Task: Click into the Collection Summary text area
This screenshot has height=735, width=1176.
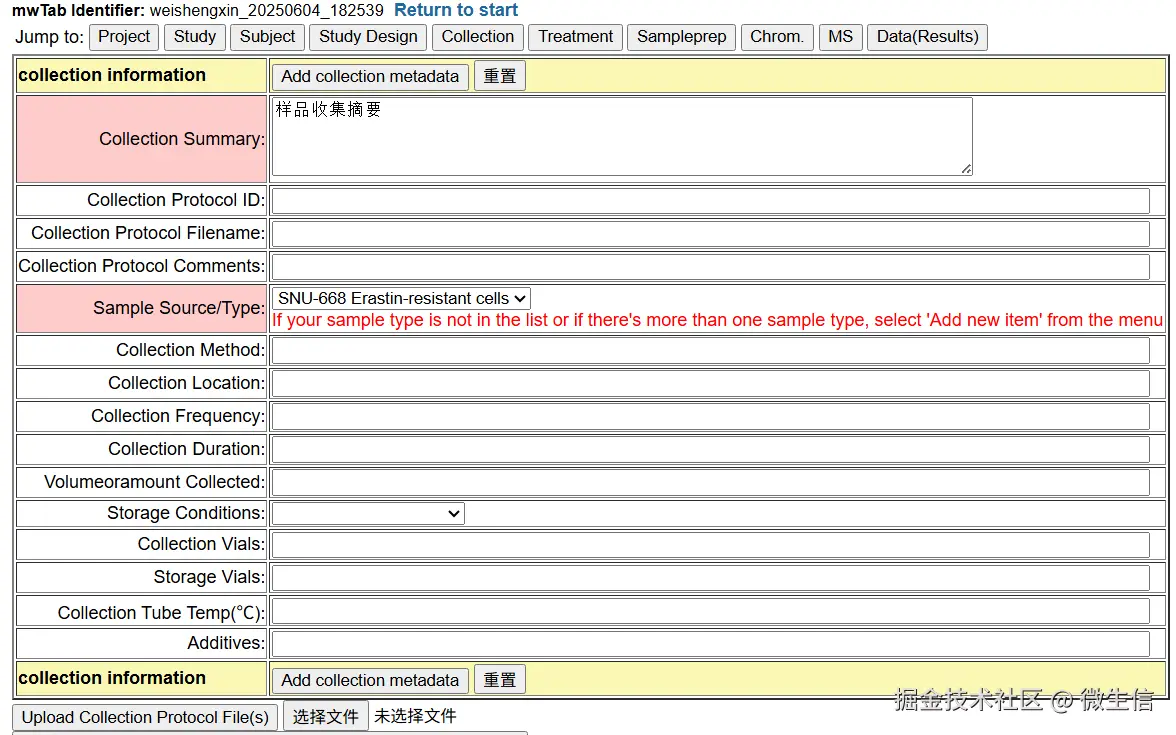Action: 622,137
